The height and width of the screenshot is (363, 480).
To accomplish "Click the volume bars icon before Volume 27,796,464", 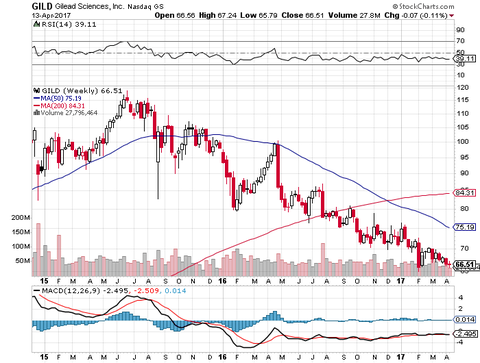I will pos(36,113).
